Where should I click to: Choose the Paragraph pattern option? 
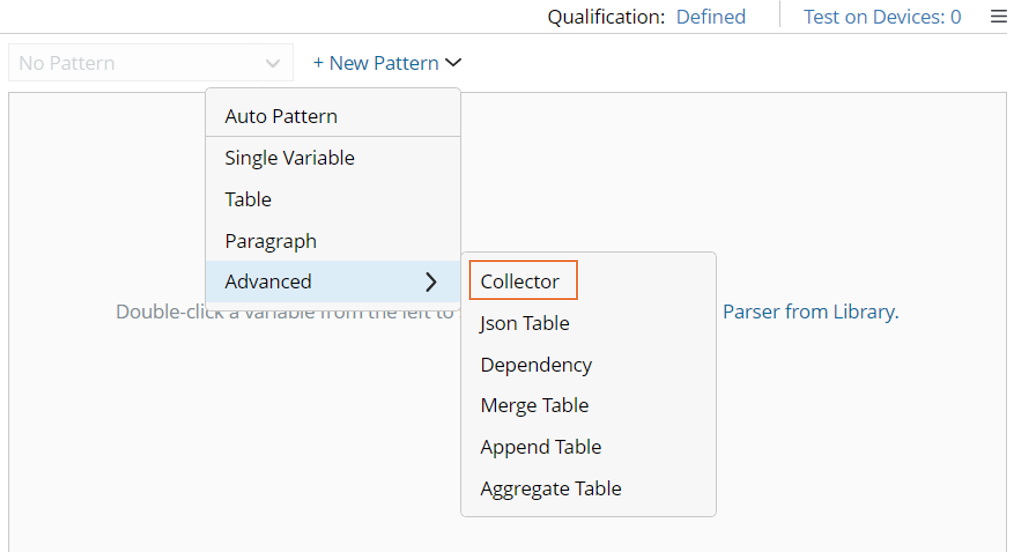pyautogui.click(x=270, y=241)
